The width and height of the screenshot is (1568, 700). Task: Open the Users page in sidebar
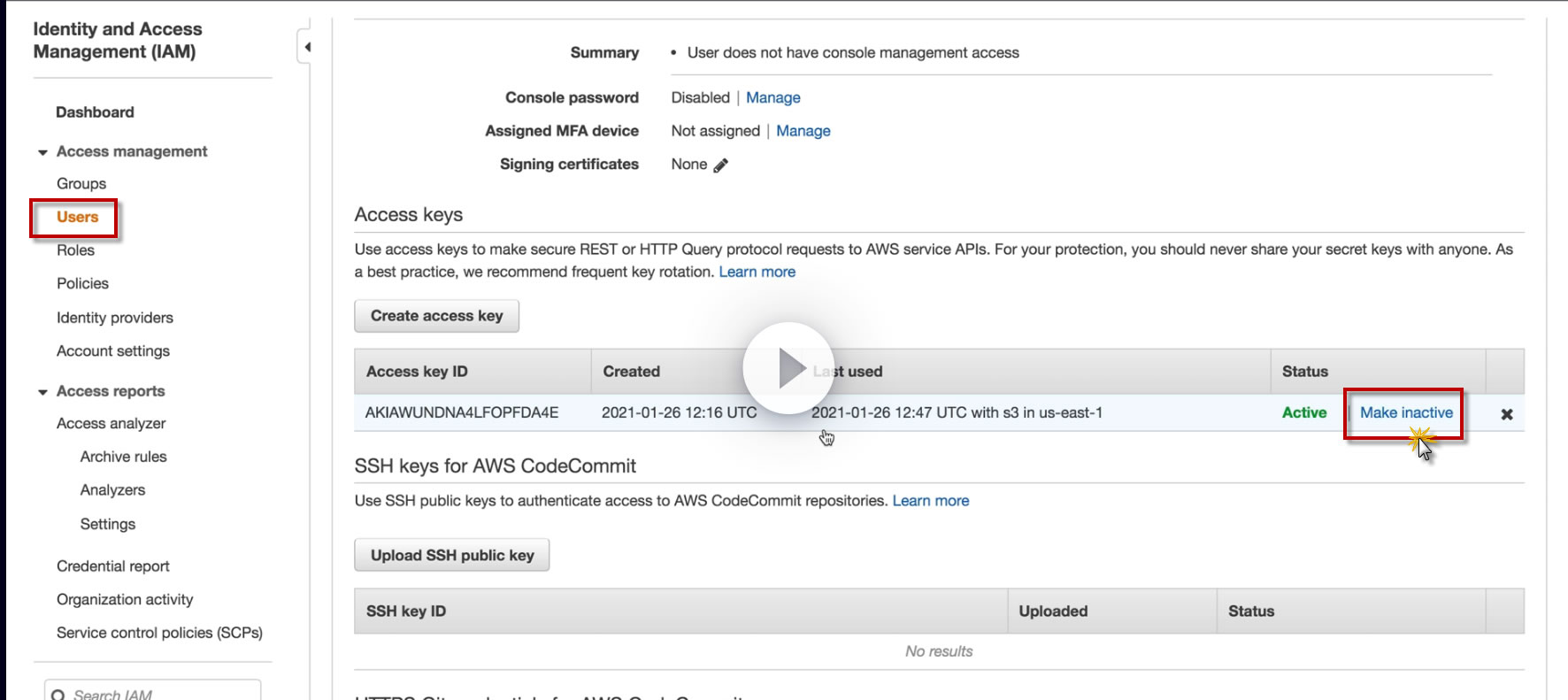[77, 217]
